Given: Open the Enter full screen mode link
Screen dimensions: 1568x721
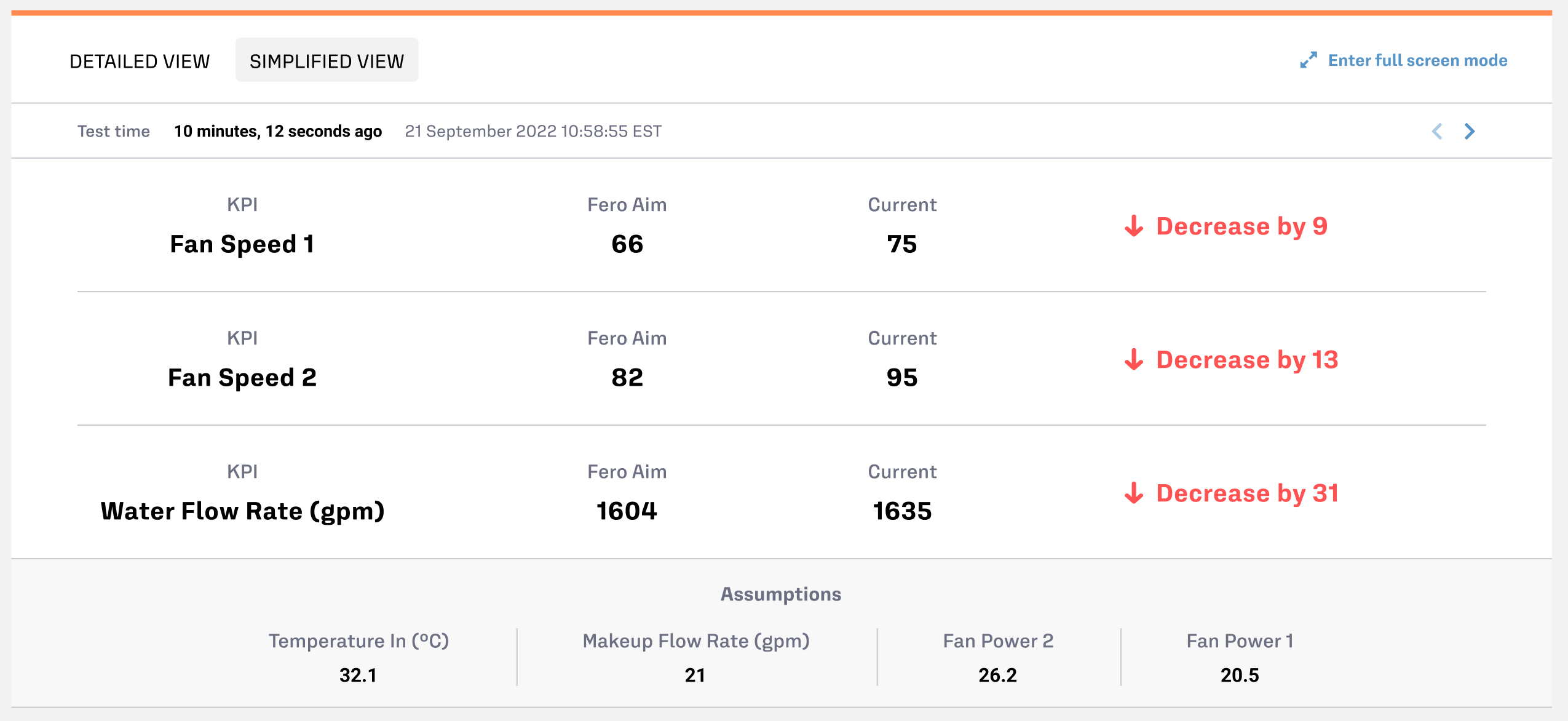Looking at the screenshot, I should click(x=1417, y=60).
